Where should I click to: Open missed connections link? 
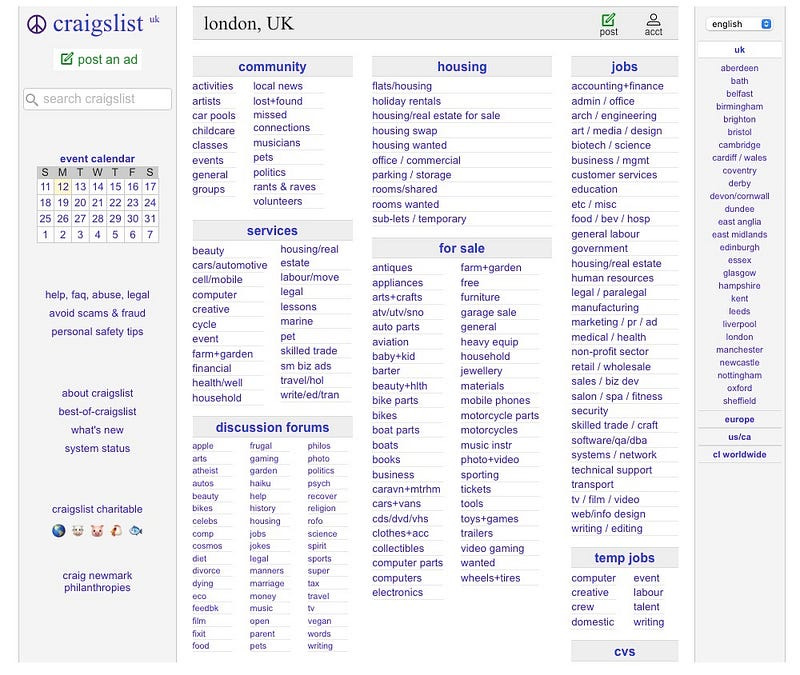(x=282, y=121)
